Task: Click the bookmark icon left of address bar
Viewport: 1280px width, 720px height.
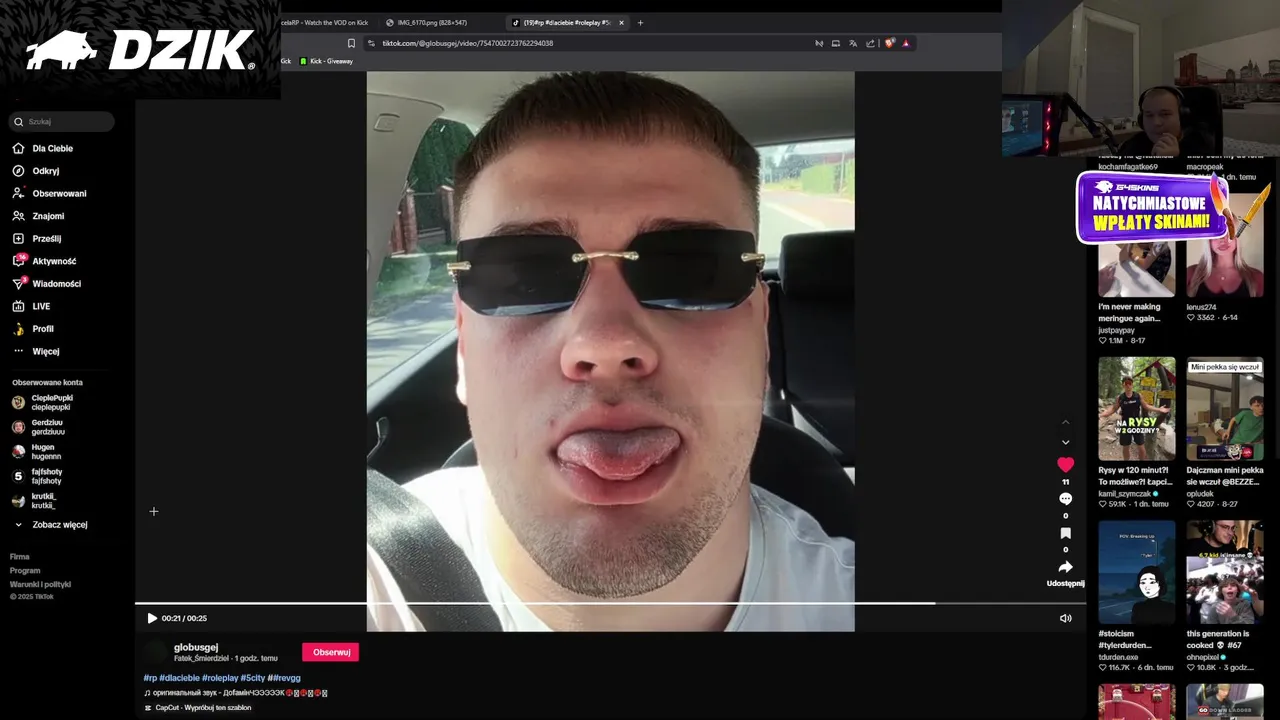Action: (x=351, y=43)
